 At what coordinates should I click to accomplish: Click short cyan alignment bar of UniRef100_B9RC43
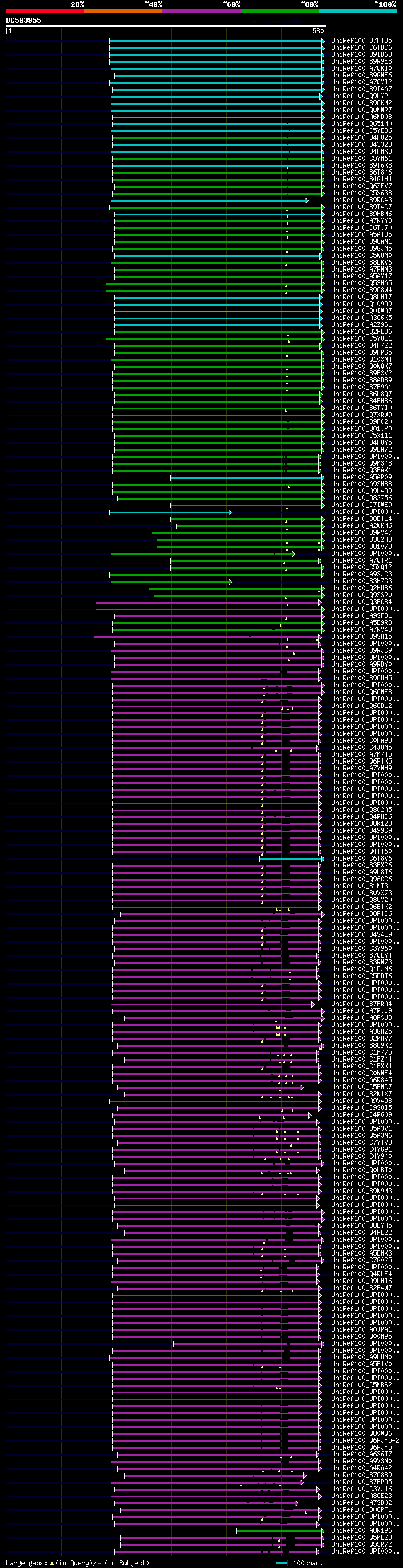point(209,200)
